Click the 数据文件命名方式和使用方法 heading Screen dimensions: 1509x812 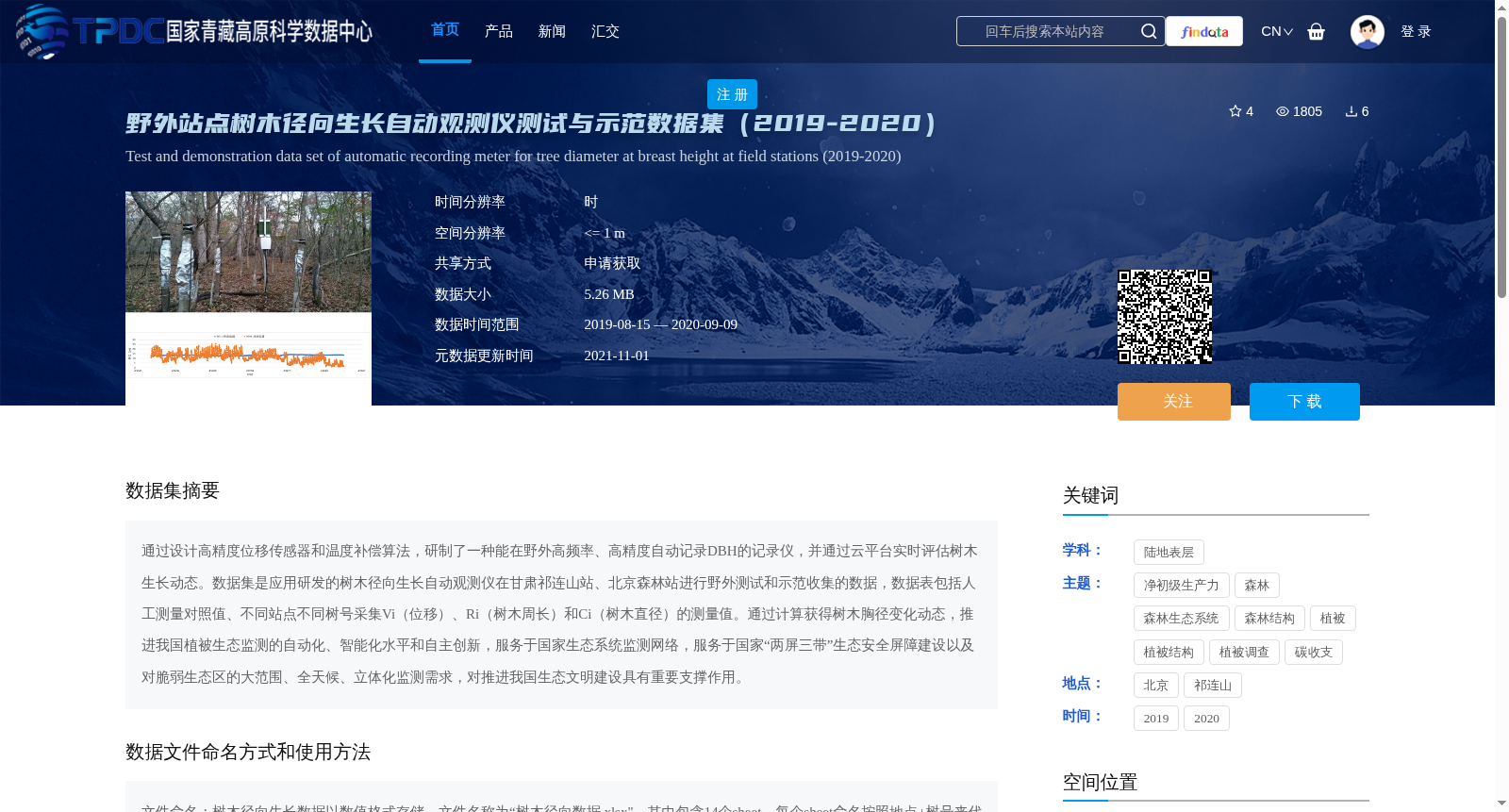coord(248,752)
